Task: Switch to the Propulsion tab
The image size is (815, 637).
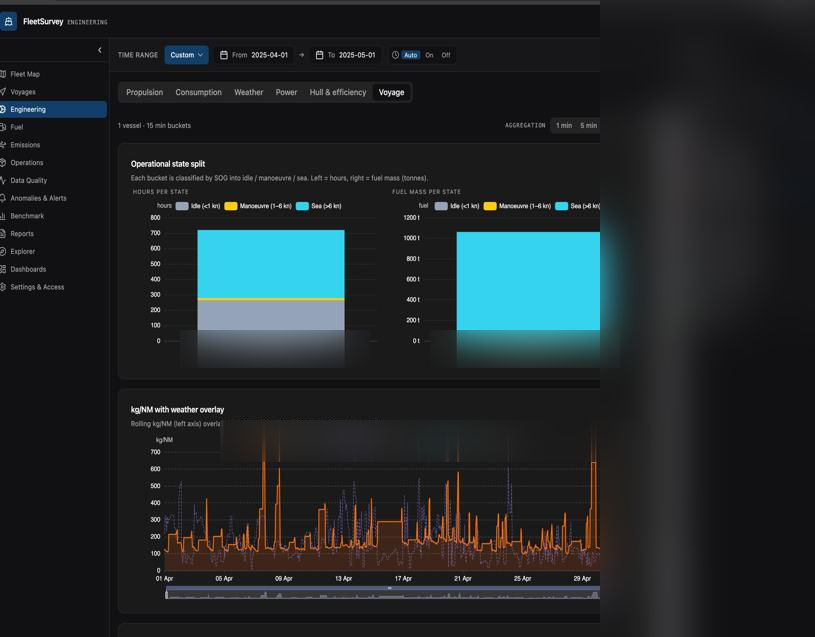Action: click(x=144, y=92)
